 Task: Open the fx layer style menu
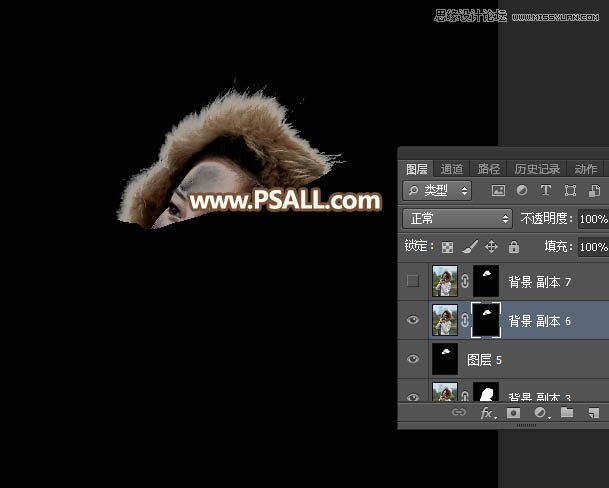click(x=487, y=413)
